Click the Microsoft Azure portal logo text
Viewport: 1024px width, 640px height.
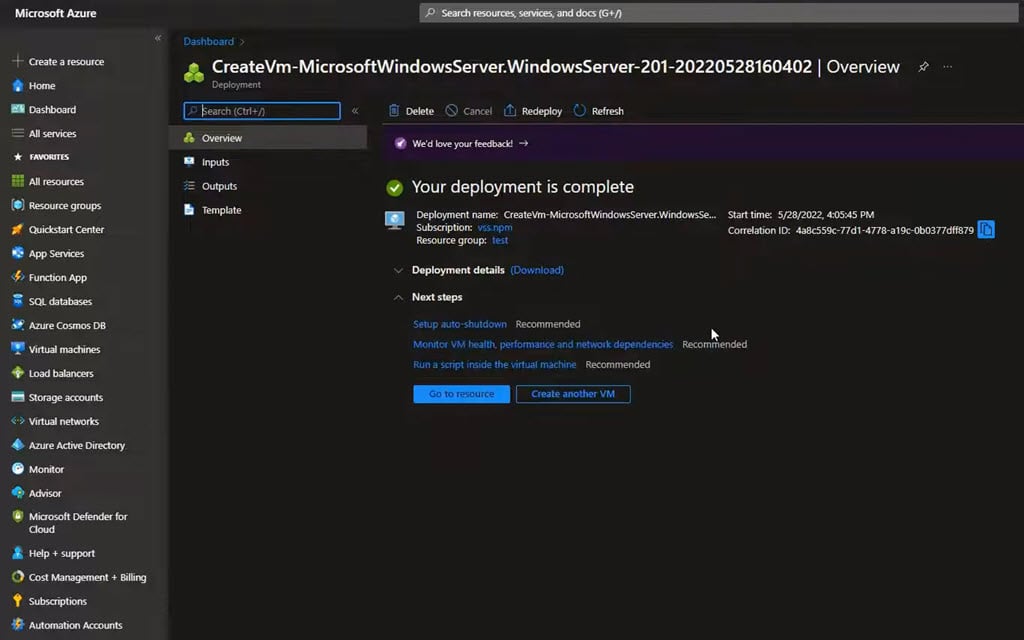[56, 13]
